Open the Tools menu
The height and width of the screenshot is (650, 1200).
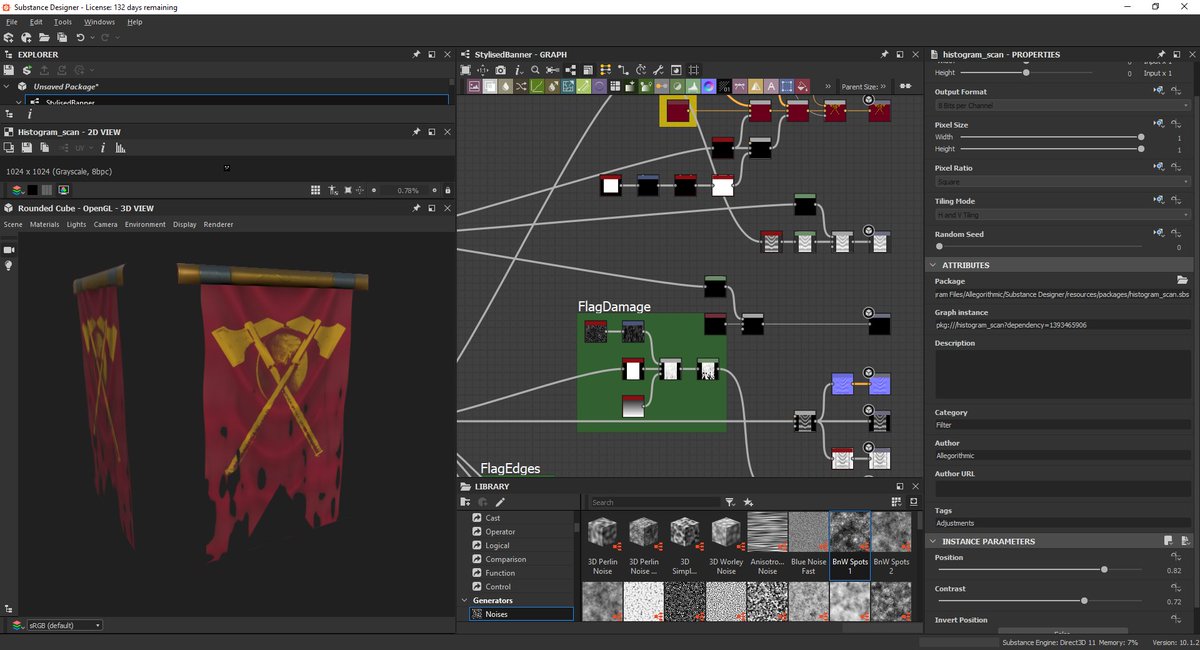click(x=63, y=21)
